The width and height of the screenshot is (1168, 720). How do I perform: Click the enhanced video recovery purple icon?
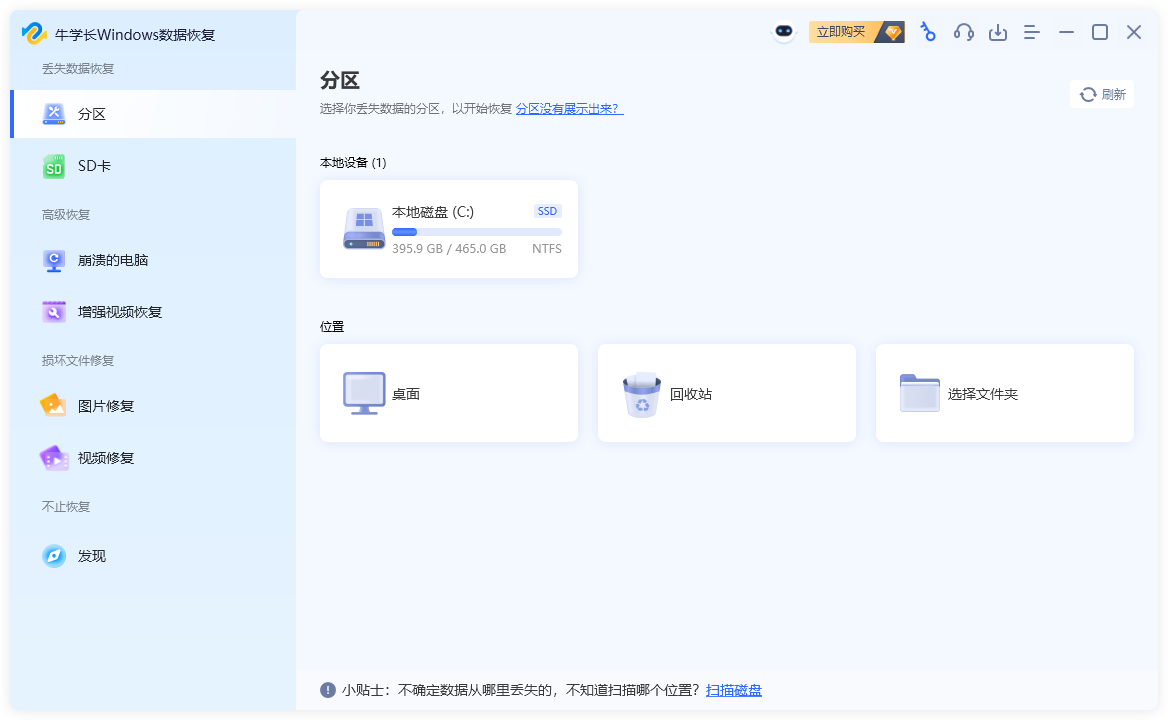pyautogui.click(x=54, y=312)
